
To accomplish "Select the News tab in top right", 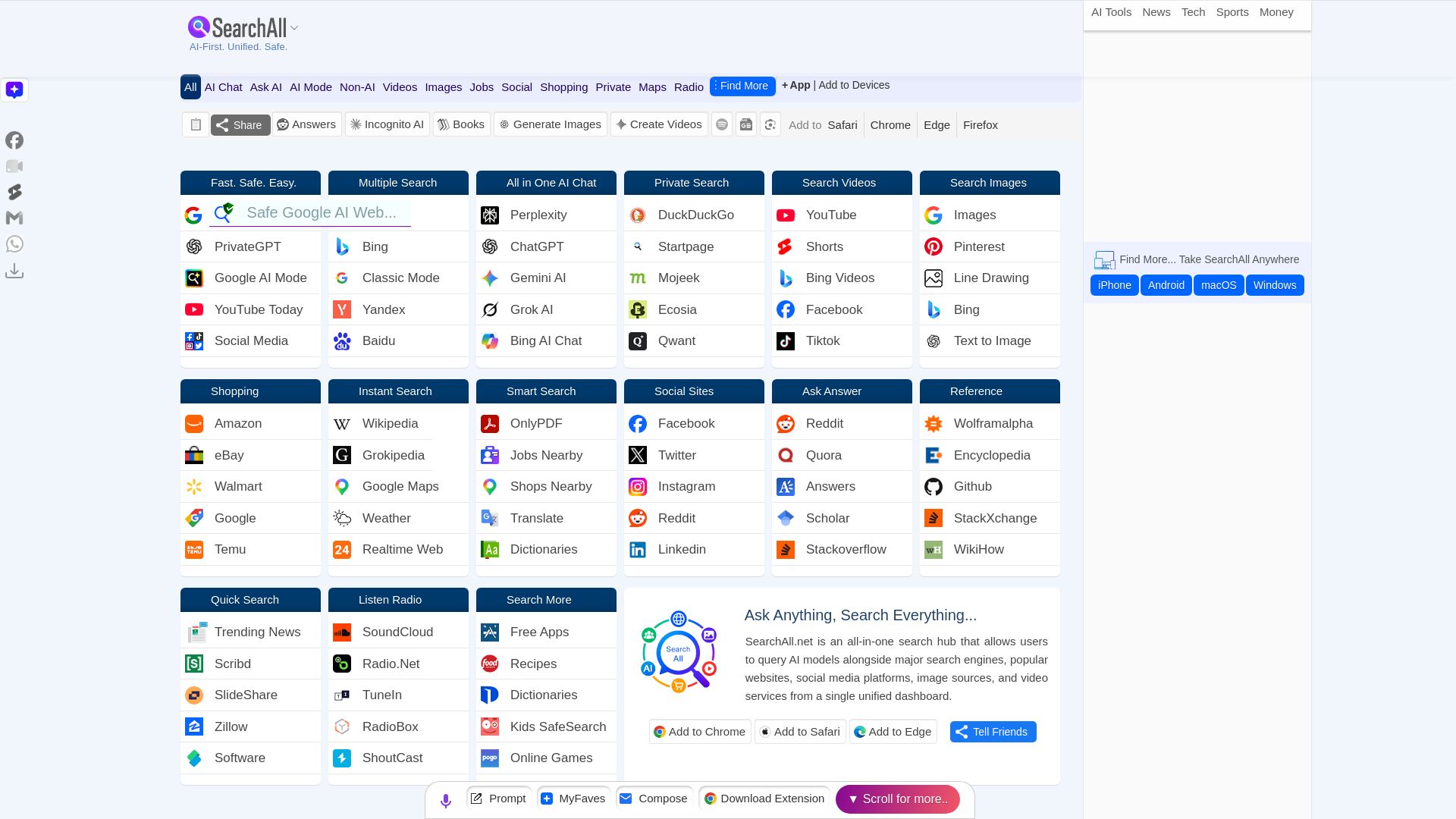I will coord(1156,12).
